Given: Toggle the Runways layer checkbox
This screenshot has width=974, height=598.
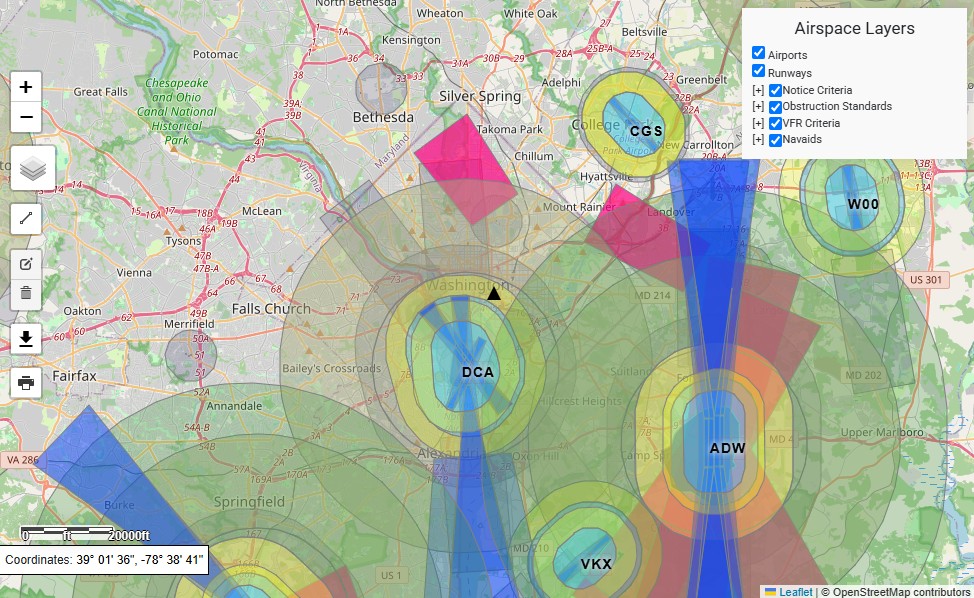Looking at the screenshot, I should coord(758,70).
